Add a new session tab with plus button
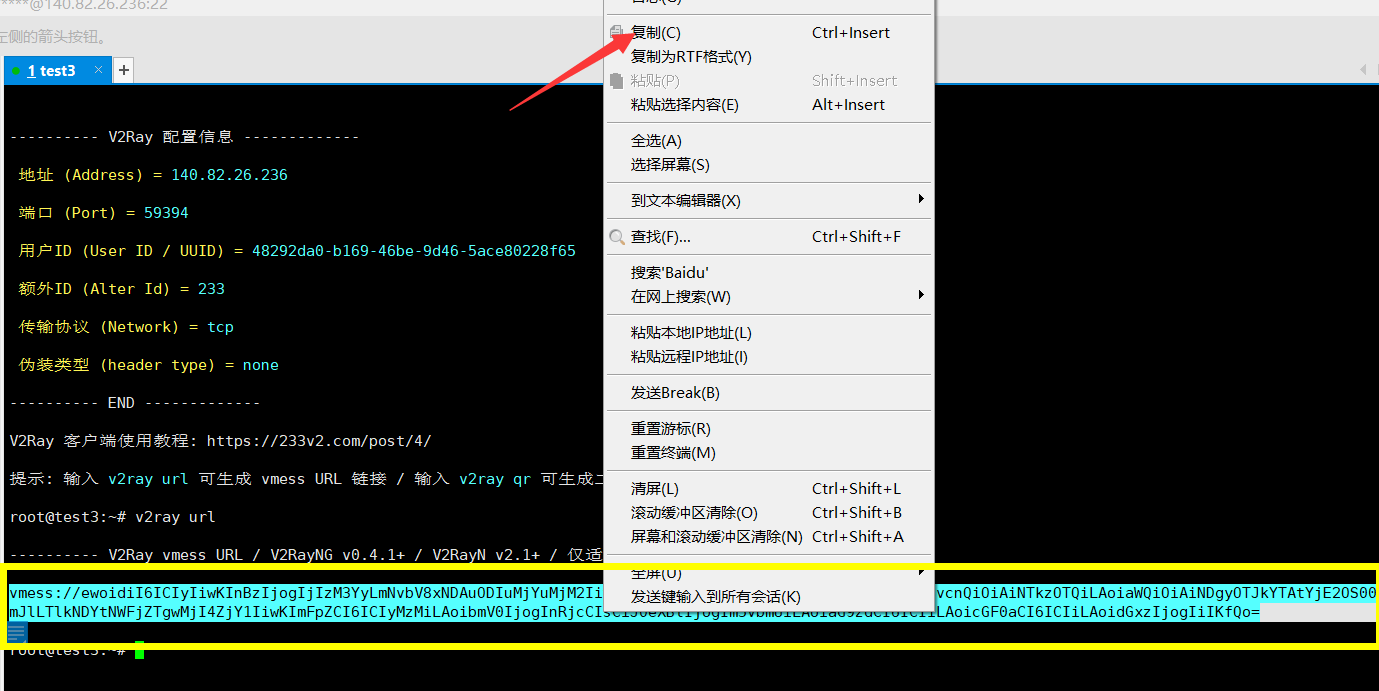 [x=123, y=70]
